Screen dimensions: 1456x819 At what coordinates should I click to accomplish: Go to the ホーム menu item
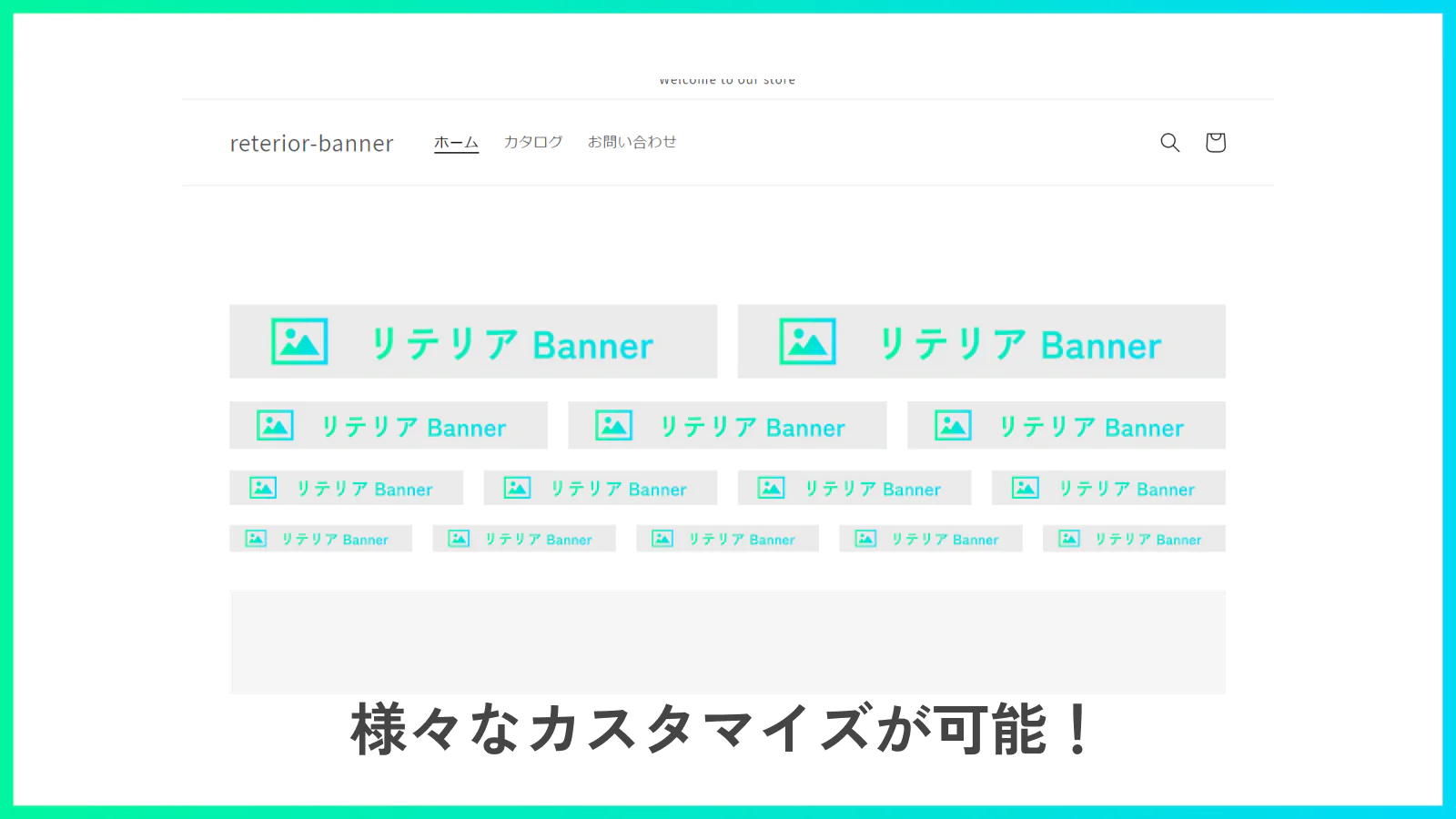(456, 143)
